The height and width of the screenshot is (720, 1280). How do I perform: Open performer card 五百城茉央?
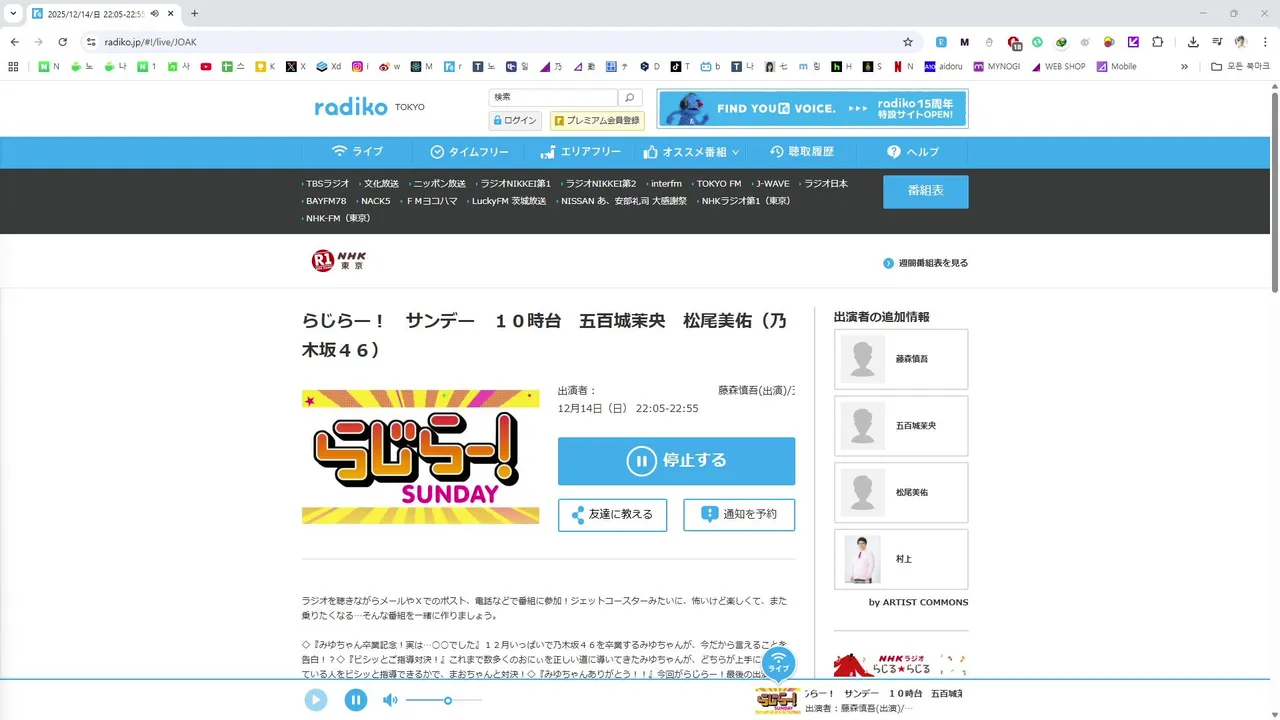(901, 426)
